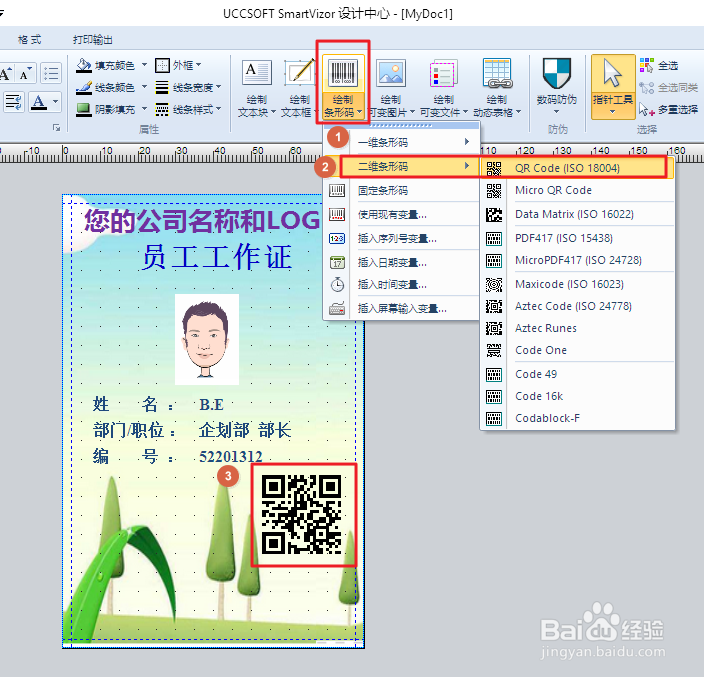This screenshot has height=677, width=704.
Task: Select MicroPDF417 (ISO 24728) option
Action: coord(578,260)
